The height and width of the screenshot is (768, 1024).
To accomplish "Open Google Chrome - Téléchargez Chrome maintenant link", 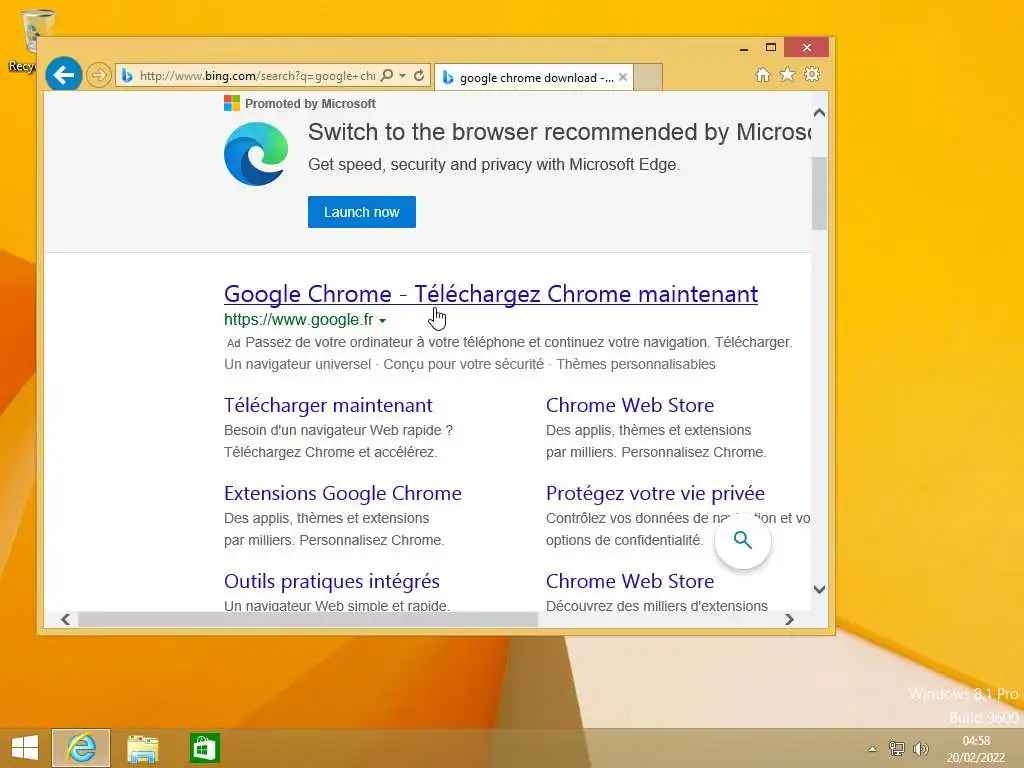I will point(491,294).
